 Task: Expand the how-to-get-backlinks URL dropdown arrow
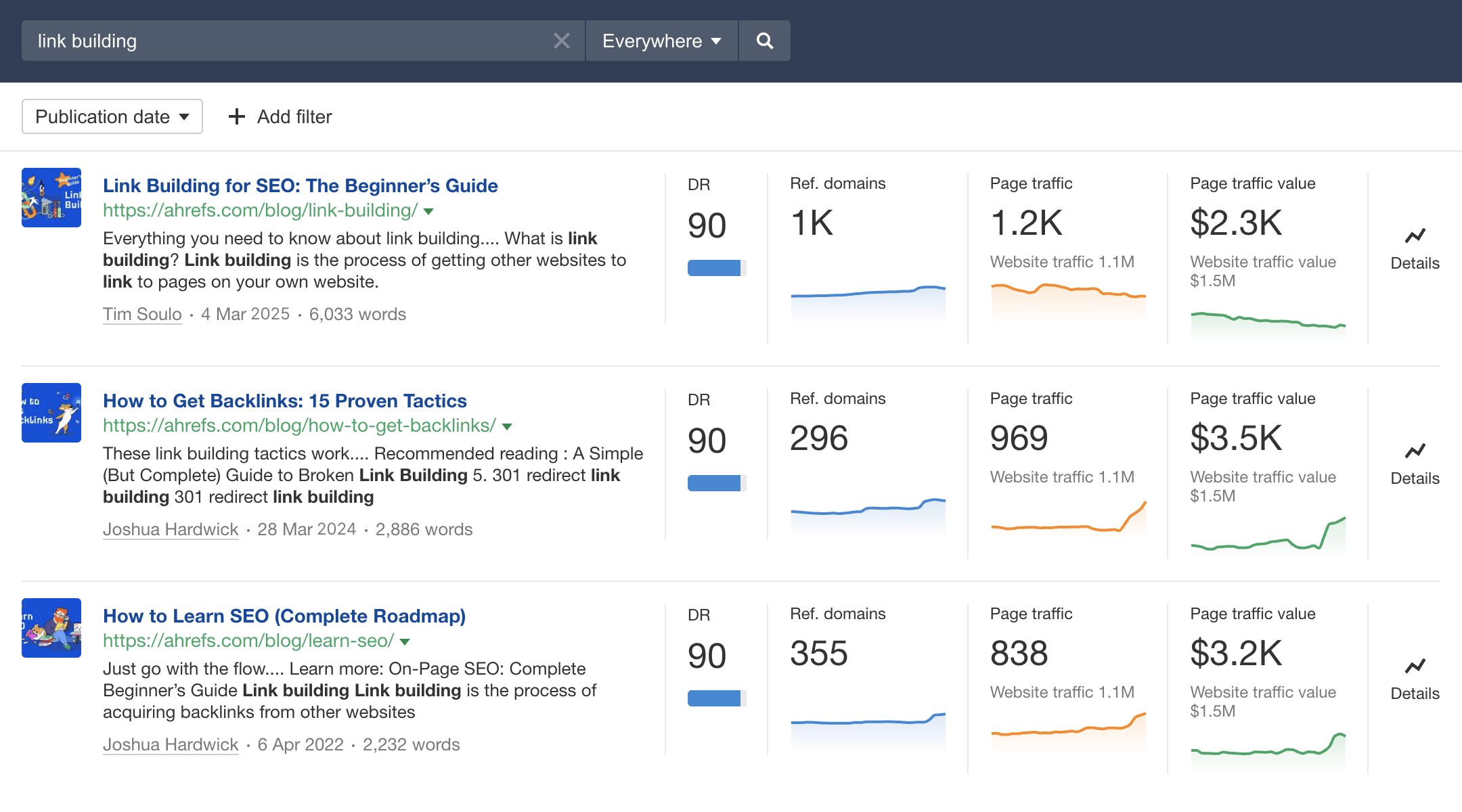507,427
